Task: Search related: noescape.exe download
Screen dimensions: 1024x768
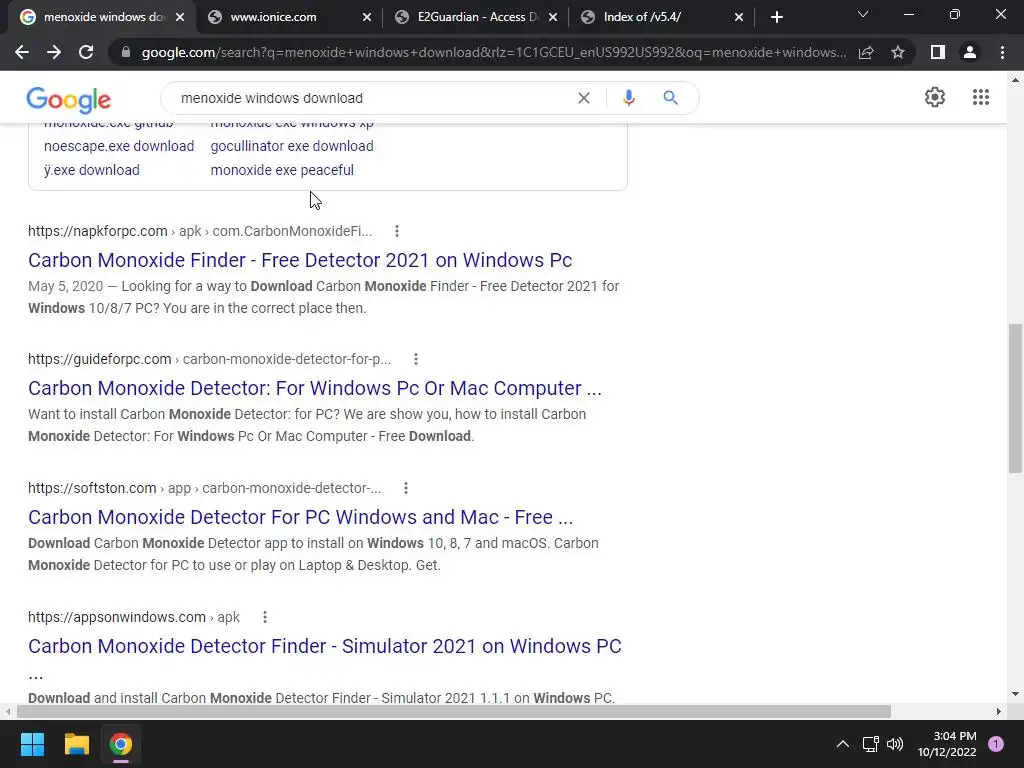Action: [x=119, y=146]
